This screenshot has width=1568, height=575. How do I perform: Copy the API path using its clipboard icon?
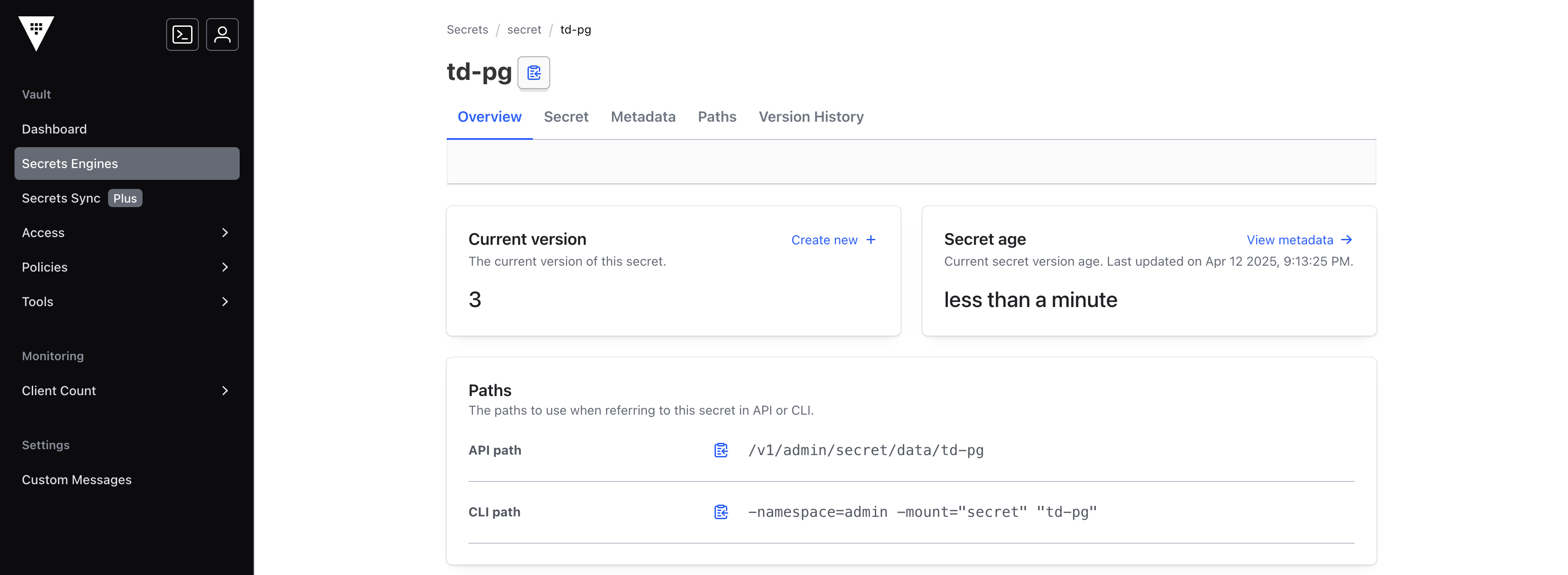[721, 450]
